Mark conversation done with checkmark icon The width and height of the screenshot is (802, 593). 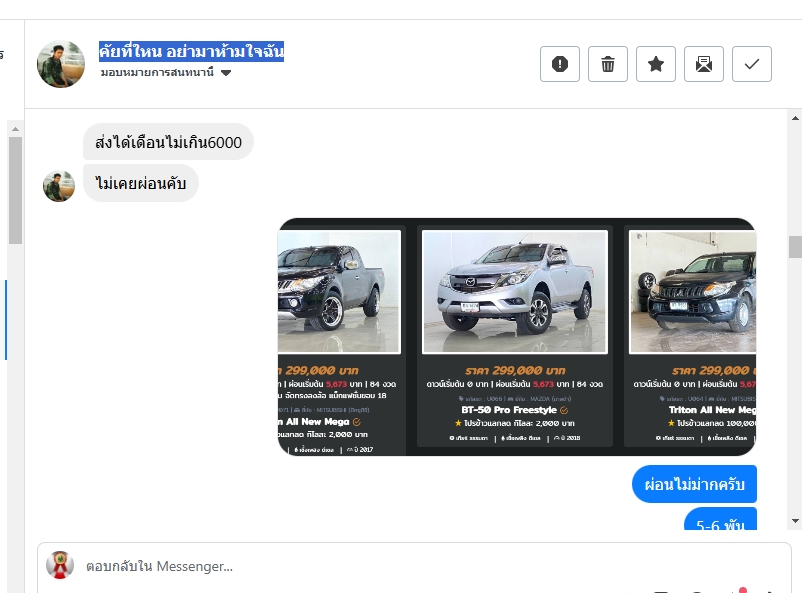click(752, 64)
